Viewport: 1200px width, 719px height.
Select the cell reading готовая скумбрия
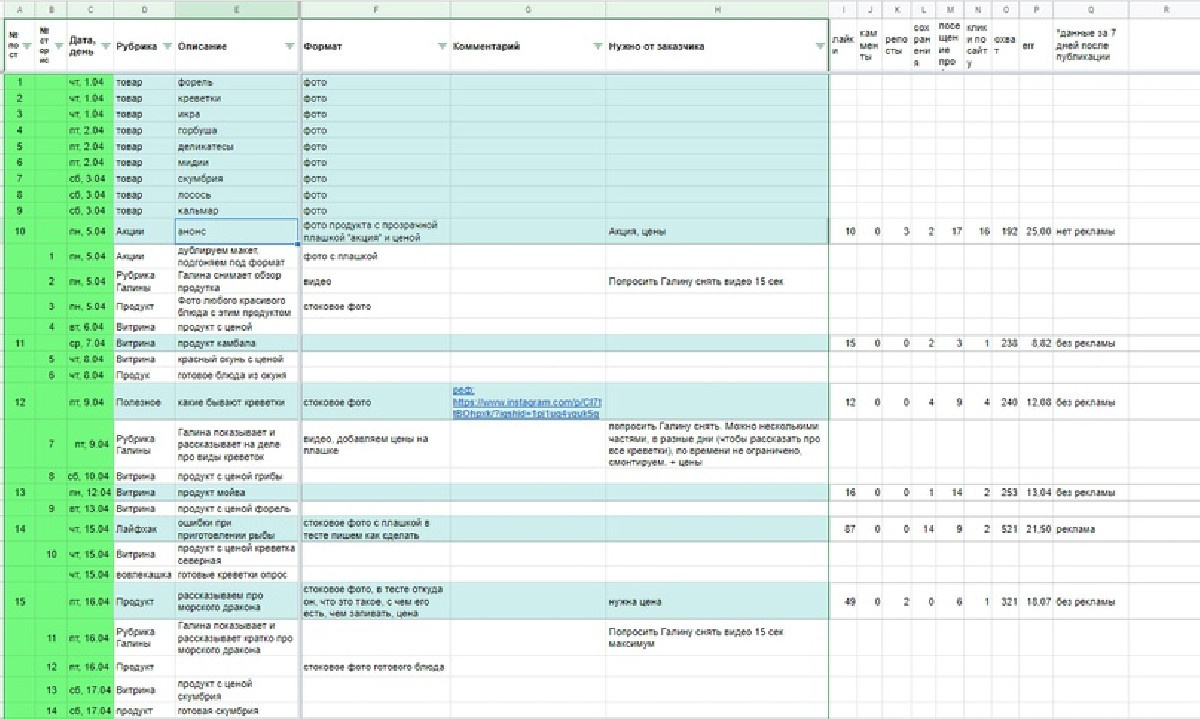237,710
